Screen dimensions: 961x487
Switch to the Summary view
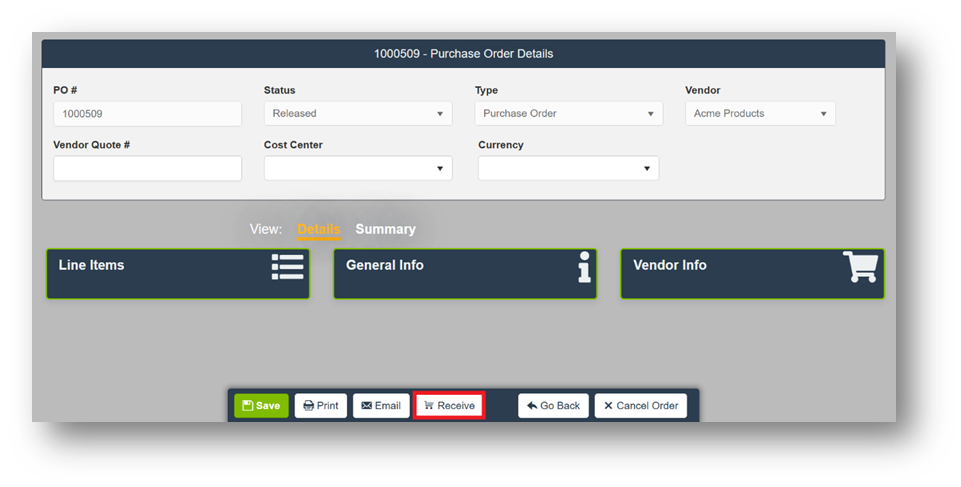[x=385, y=229]
